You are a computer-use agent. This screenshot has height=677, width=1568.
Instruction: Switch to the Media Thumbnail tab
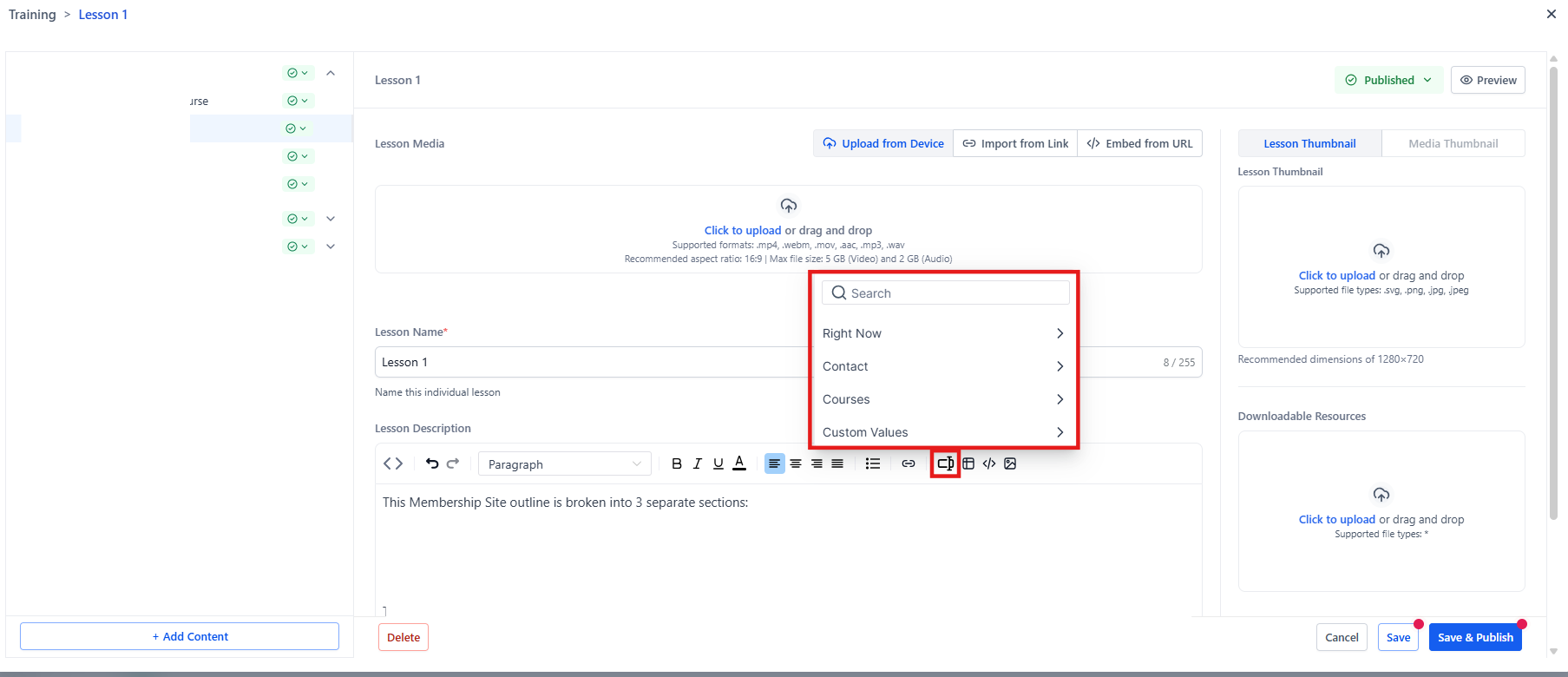(1453, 144)
